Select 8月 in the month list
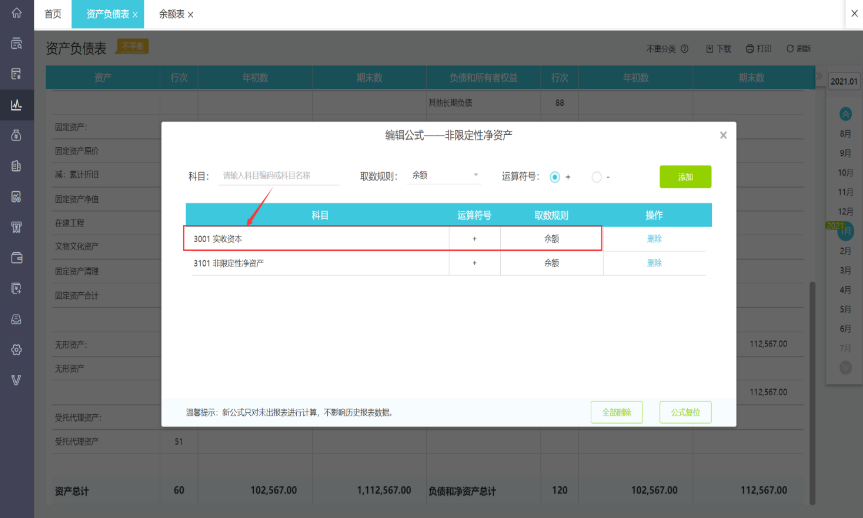 (845, 134)
